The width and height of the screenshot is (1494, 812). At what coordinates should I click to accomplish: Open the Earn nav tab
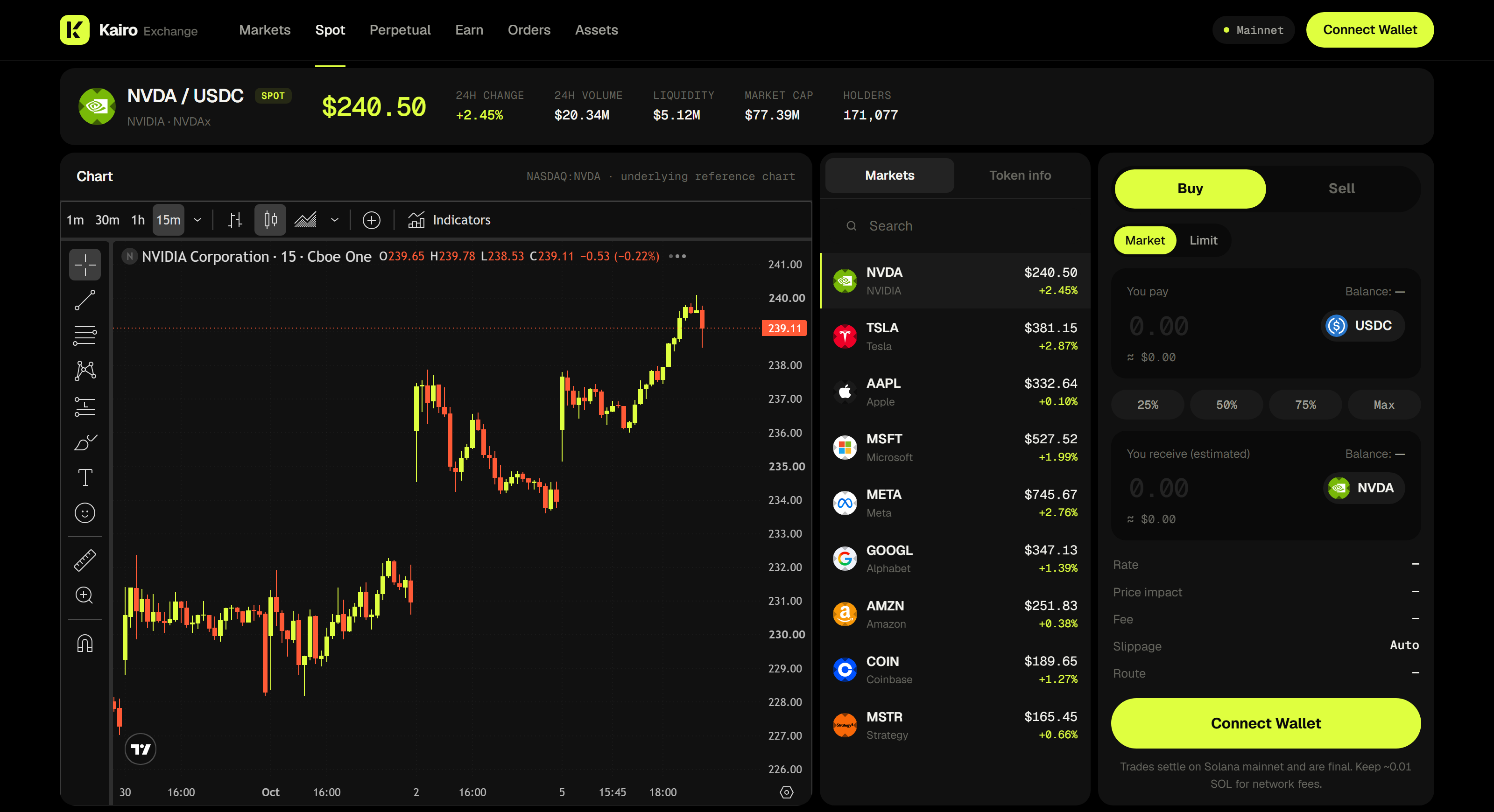pyautogui.click(x=469, y=29)
